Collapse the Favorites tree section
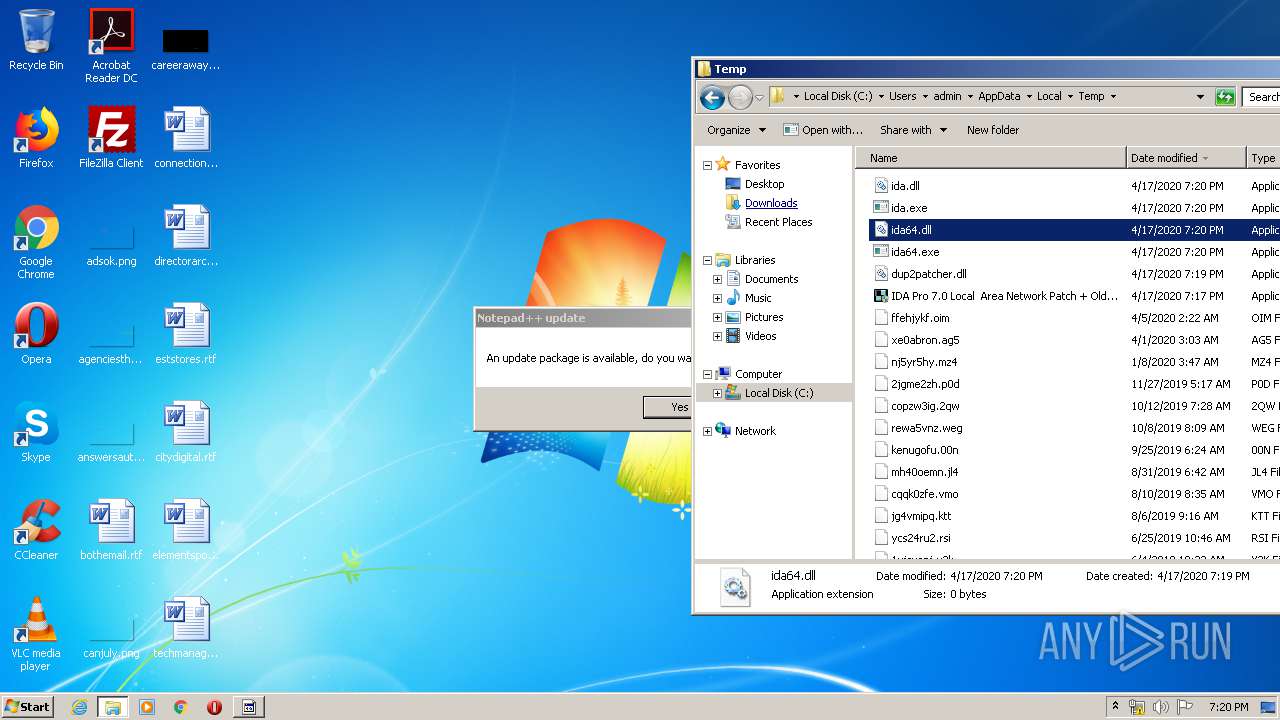Image resolution: width=1280 pixels, height=720 pixels. [x=707, y=165]
